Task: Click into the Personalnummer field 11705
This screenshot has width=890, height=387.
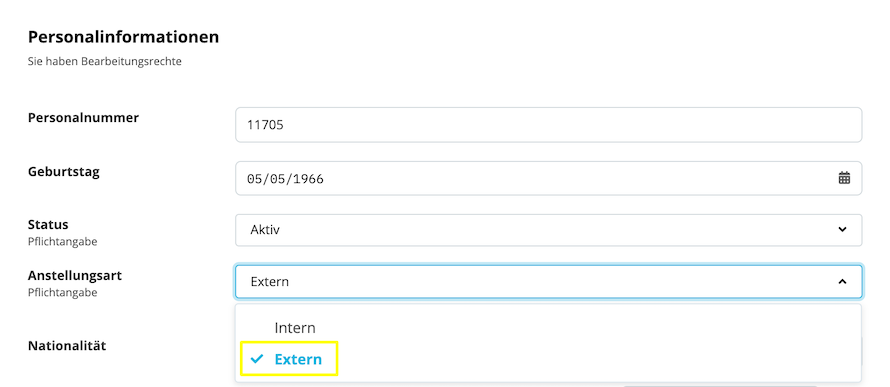Action: tap(548, 125)
